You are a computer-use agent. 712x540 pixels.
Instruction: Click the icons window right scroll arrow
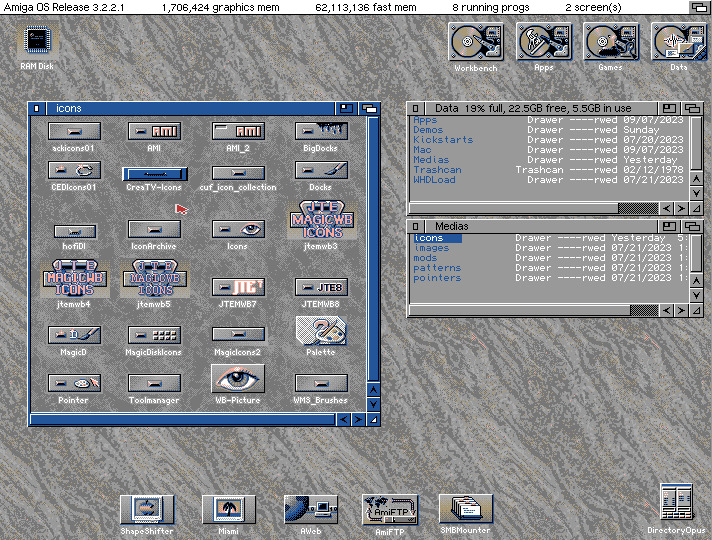358,420
